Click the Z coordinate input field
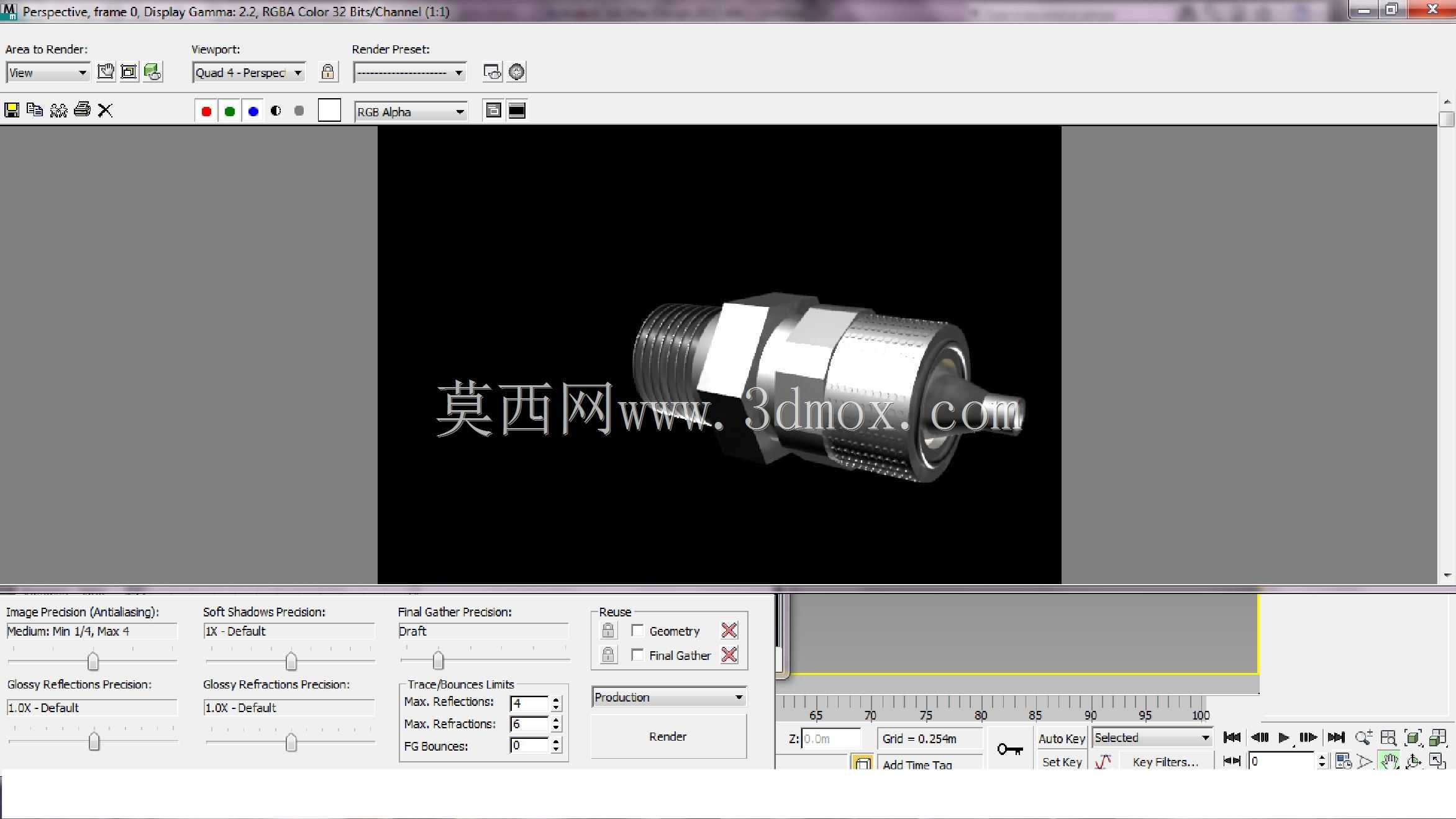1456x819 pixels. coord(831,739)
